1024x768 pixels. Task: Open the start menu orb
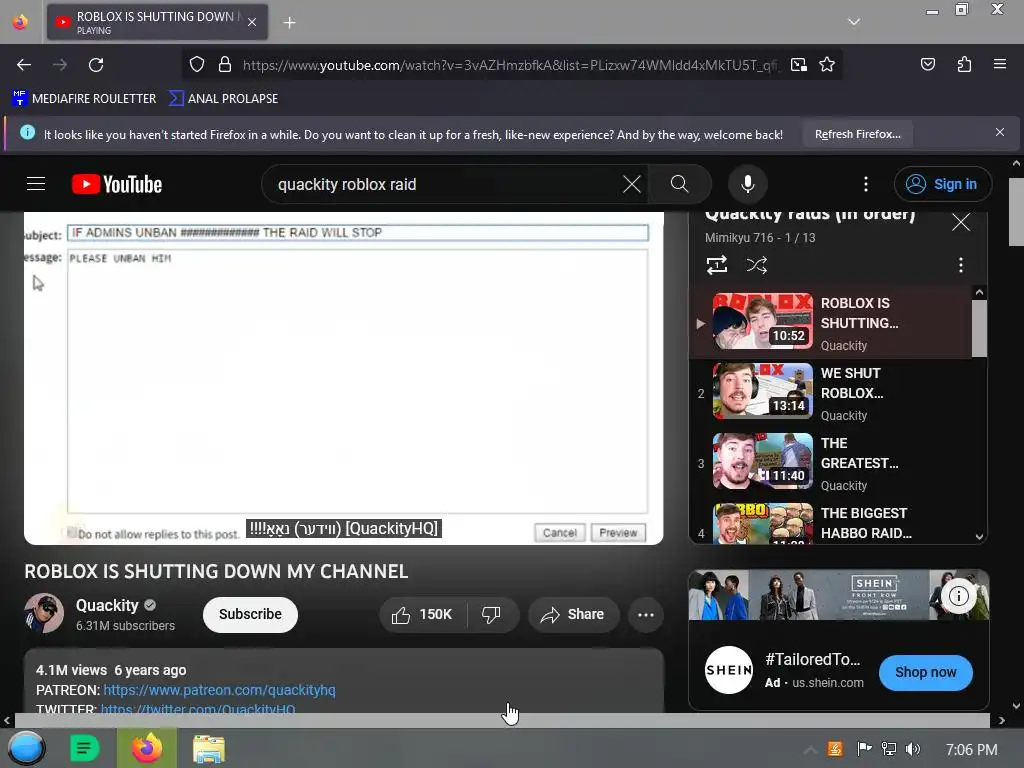click(25, 748)
